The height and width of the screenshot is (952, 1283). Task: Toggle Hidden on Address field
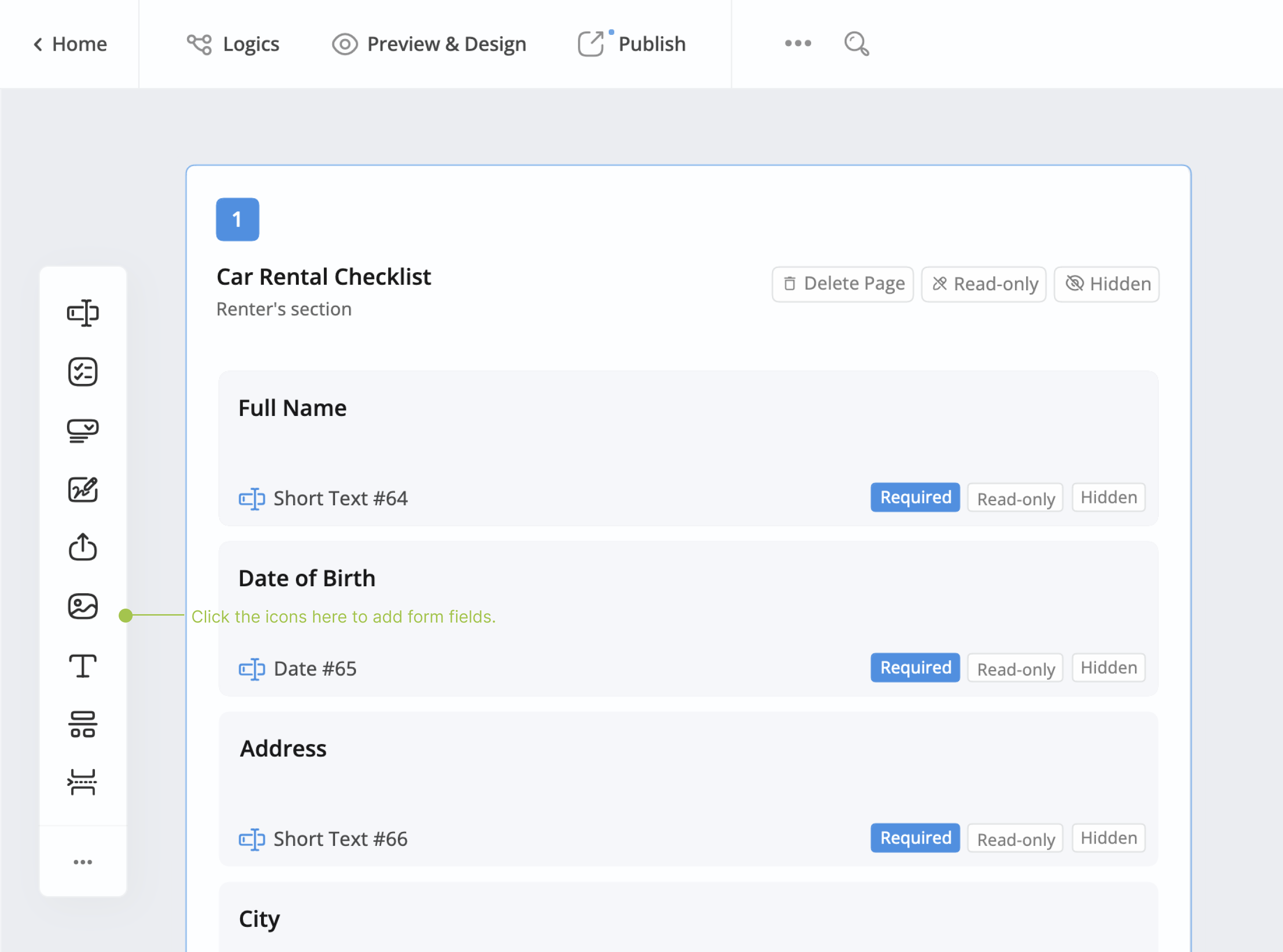pyautogui.click(x=1108, y=838)
